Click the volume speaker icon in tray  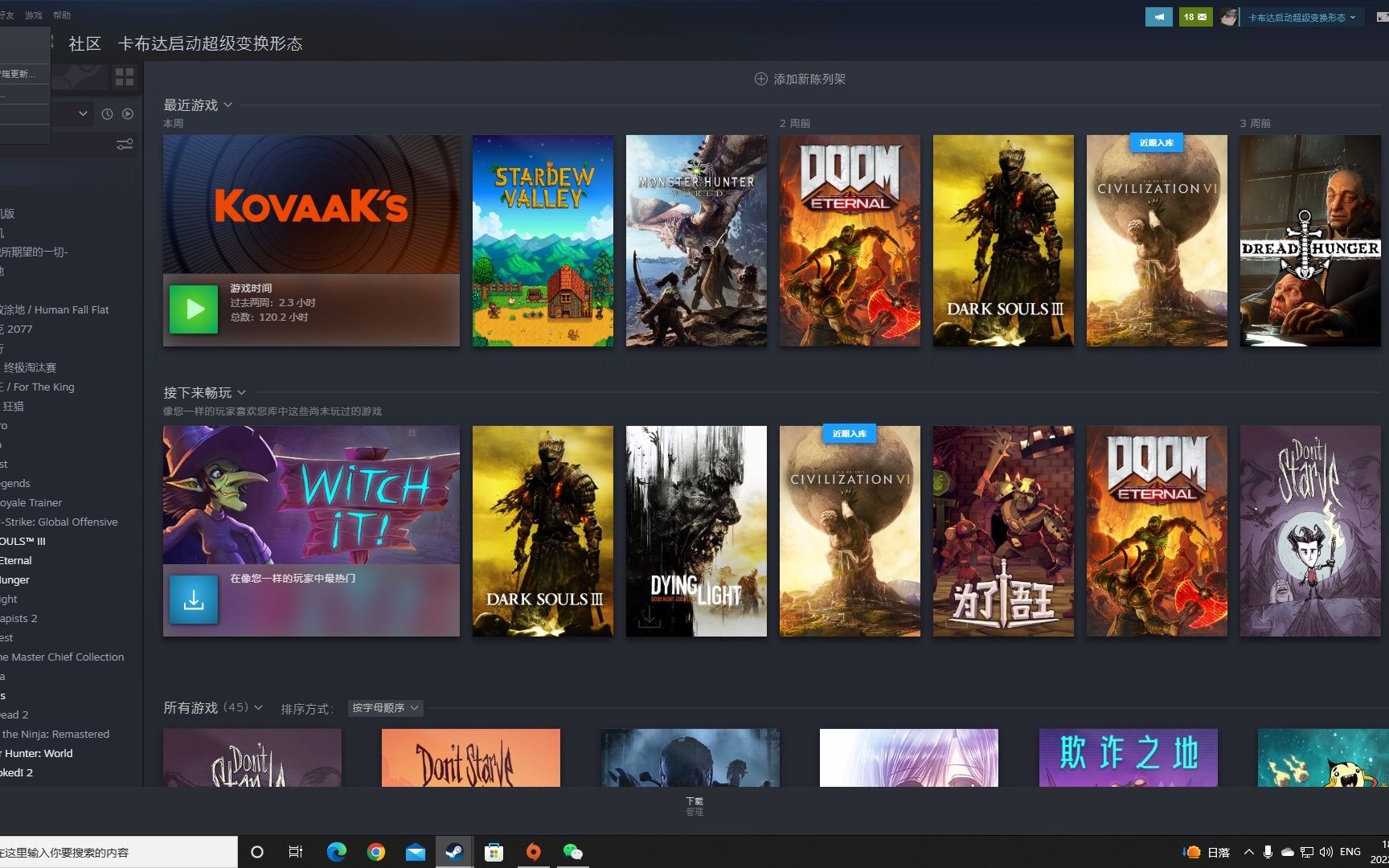click(1326, 852)
